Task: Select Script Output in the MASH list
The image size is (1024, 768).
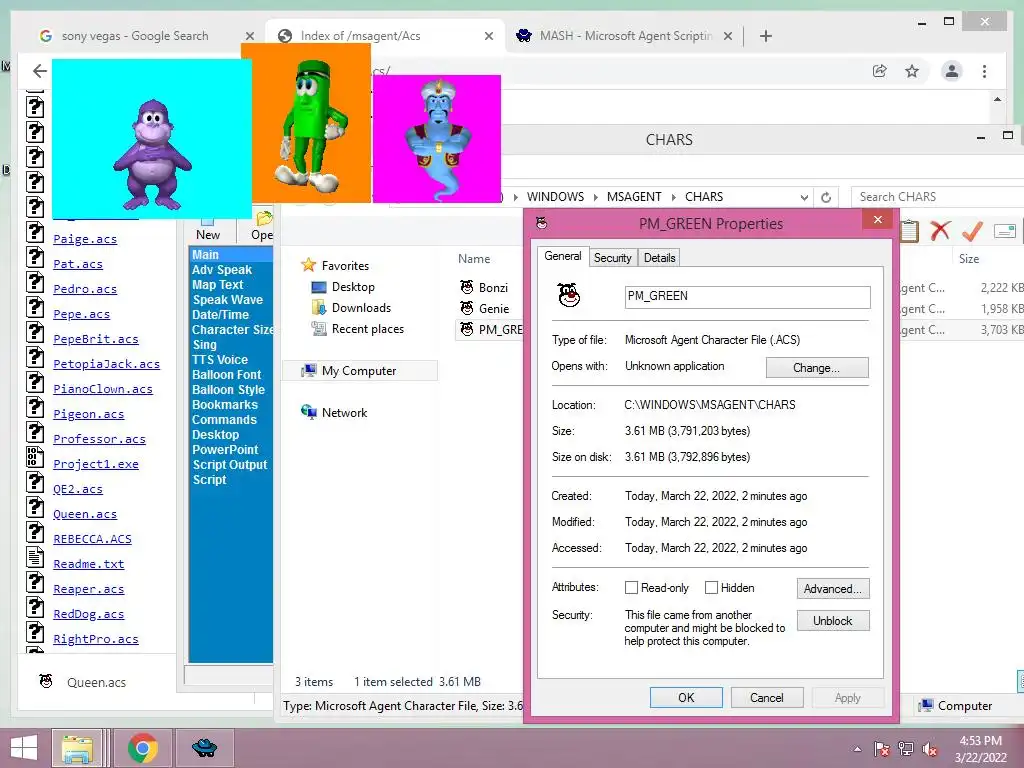Action: 231,465
